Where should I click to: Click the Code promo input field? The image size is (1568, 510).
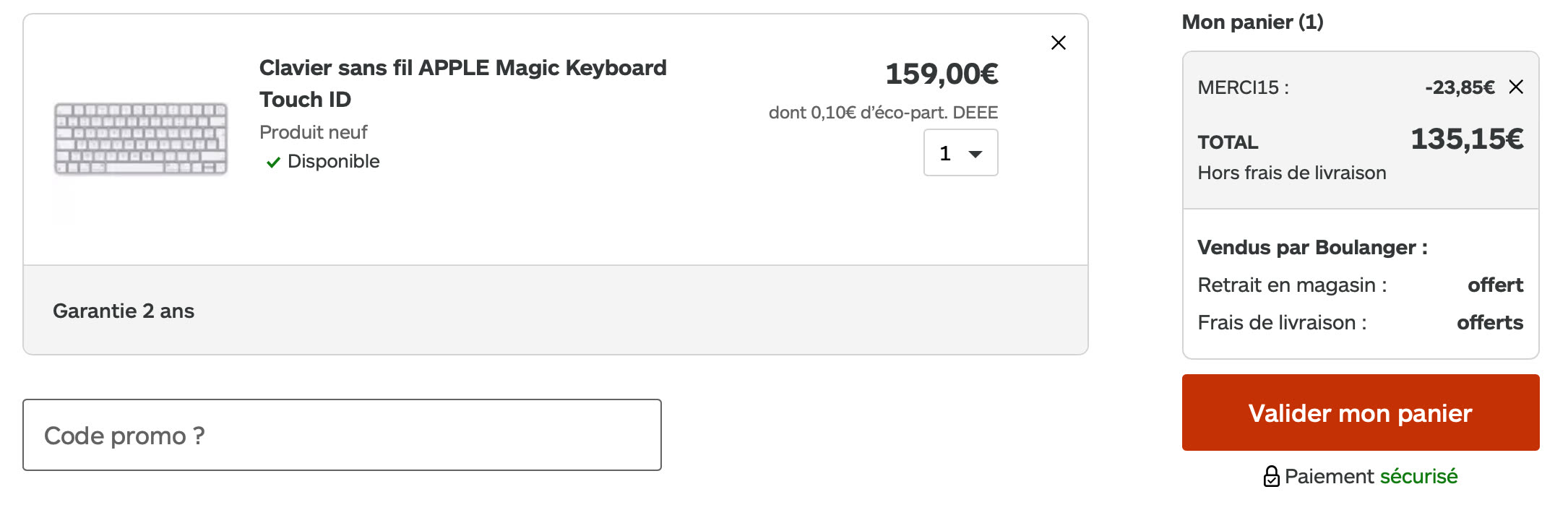[x=342, y=435]
